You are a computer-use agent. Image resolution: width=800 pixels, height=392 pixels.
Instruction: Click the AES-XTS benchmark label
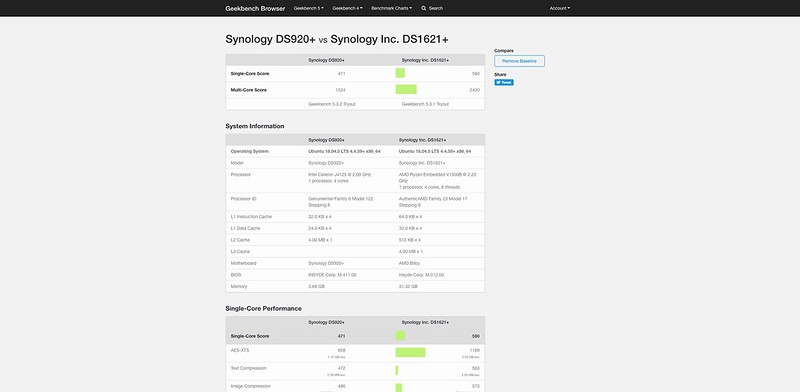[240, 351]
